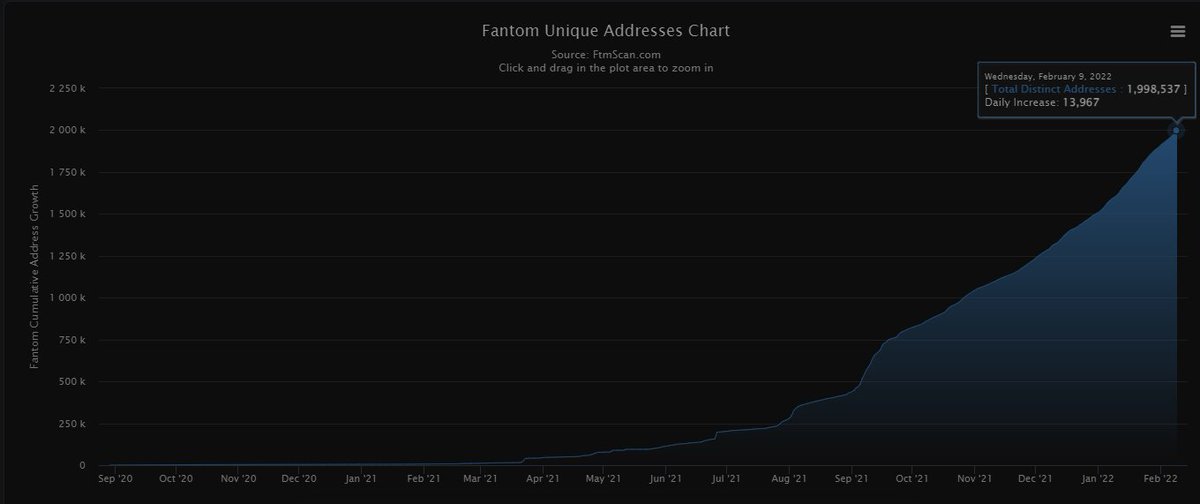
Task: Click the '2 250 k' y-axis label
Action: click(x=66, y=89)
